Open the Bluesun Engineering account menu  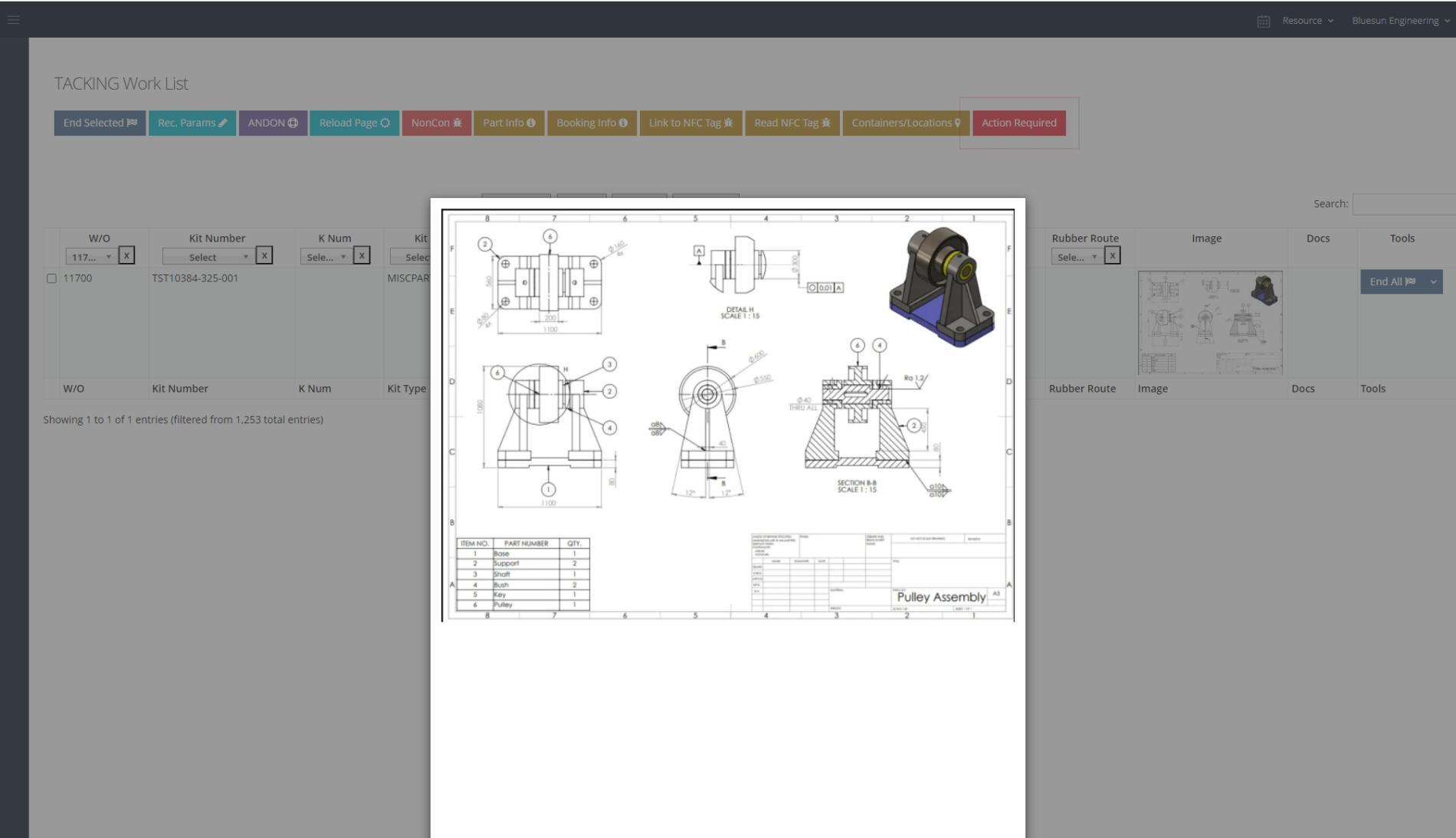point(1400,21)
